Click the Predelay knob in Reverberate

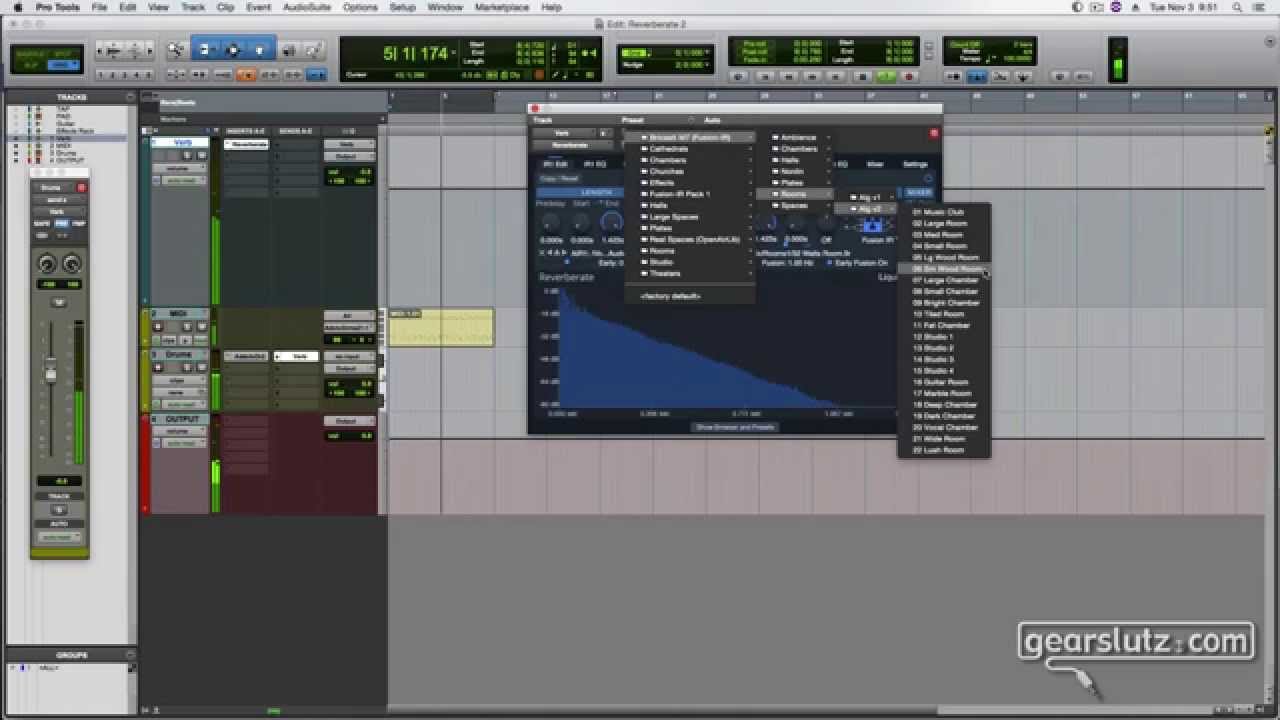coord(550,222)
